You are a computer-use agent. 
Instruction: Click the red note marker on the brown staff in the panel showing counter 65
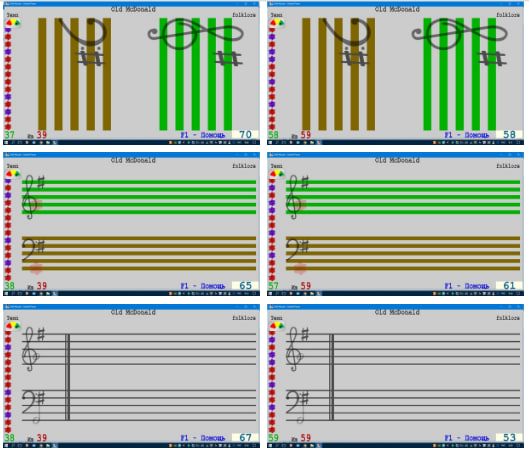coord(36,269)
